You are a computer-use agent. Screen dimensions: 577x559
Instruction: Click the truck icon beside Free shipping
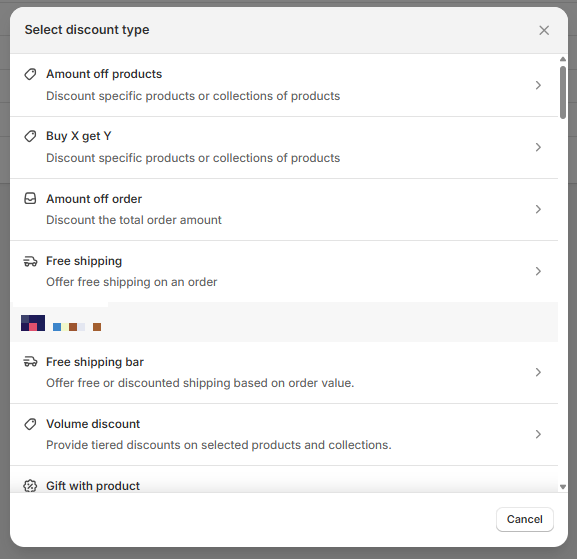(x=30, y=261)
